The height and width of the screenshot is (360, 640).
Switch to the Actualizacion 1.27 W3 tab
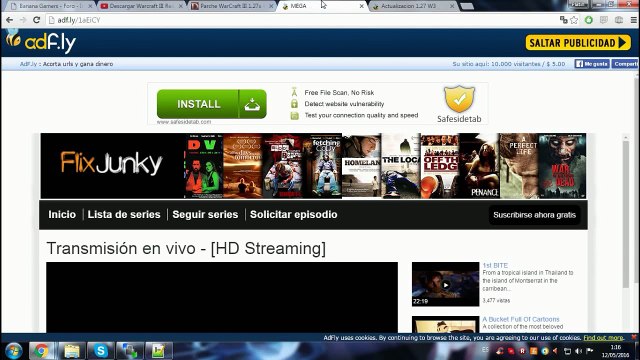click(412, 6)
